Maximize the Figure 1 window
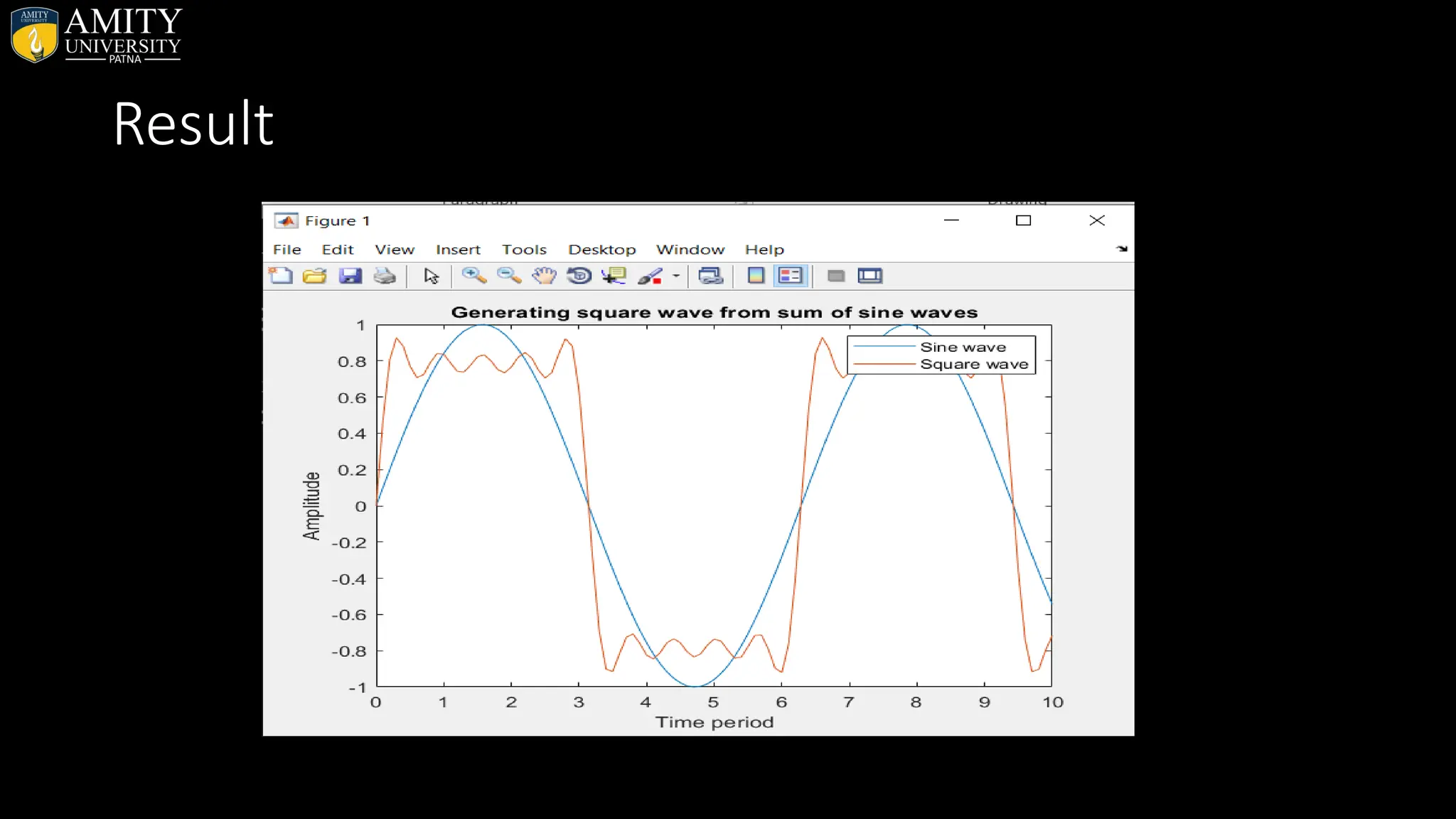The height and width of the screenshot is (819, 1456). pyautogui.click(x=1023, y=220)
